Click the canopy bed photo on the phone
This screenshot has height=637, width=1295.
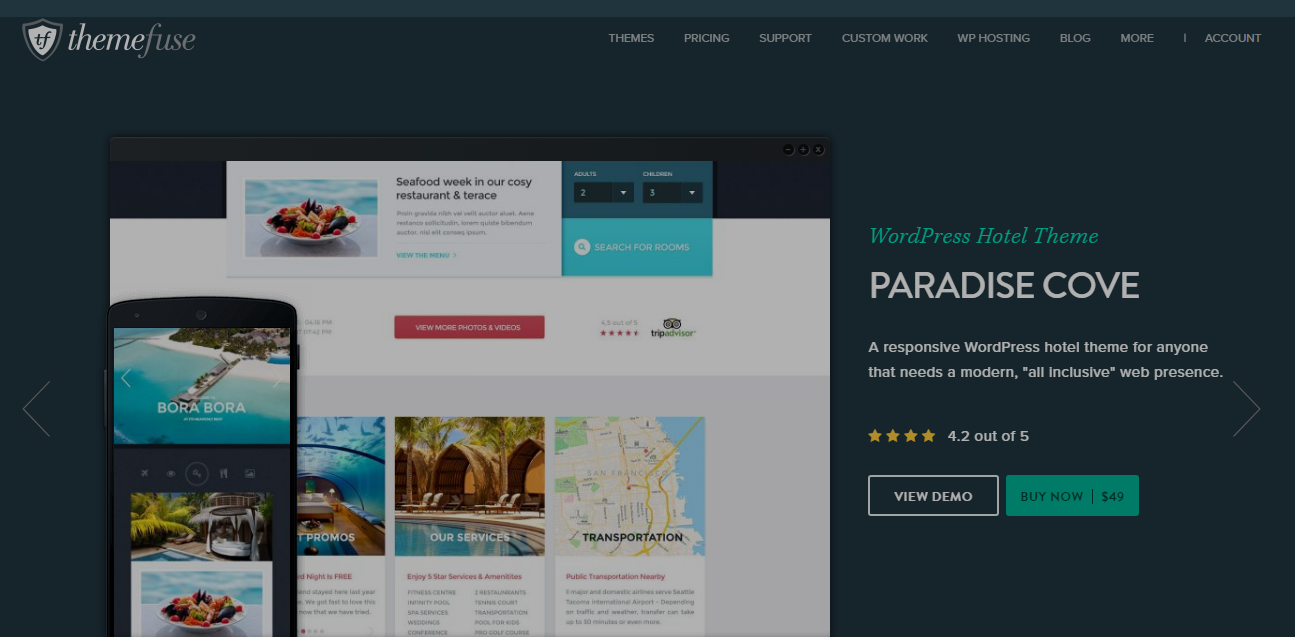[201, 526]
